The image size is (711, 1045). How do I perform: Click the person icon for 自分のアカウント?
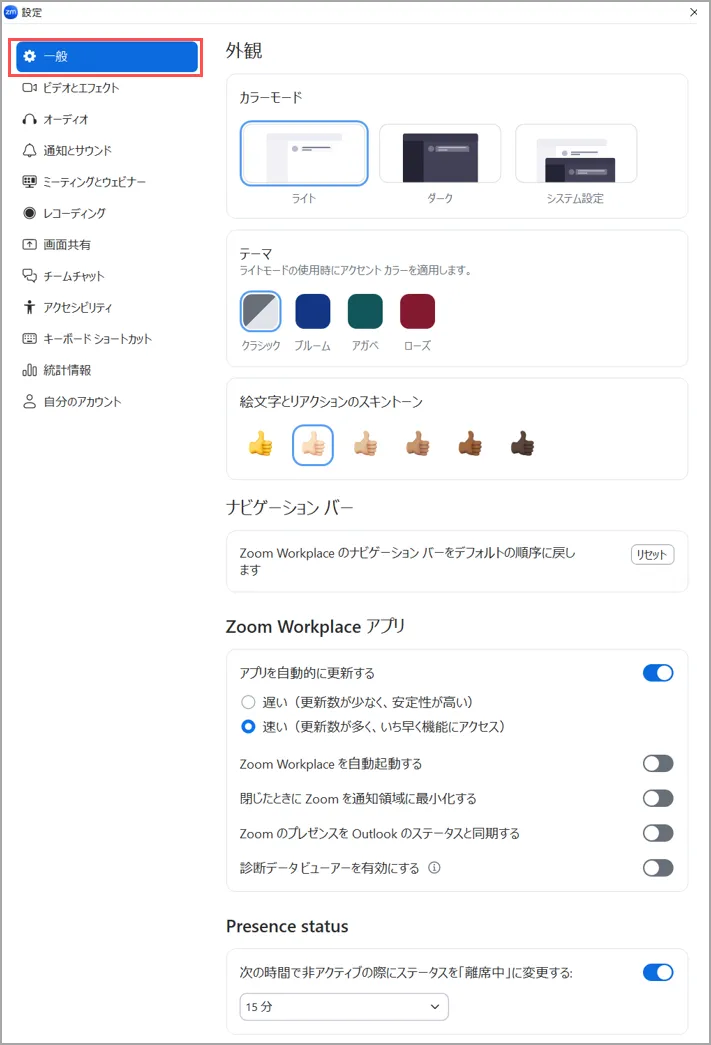(x=29, y=402)
